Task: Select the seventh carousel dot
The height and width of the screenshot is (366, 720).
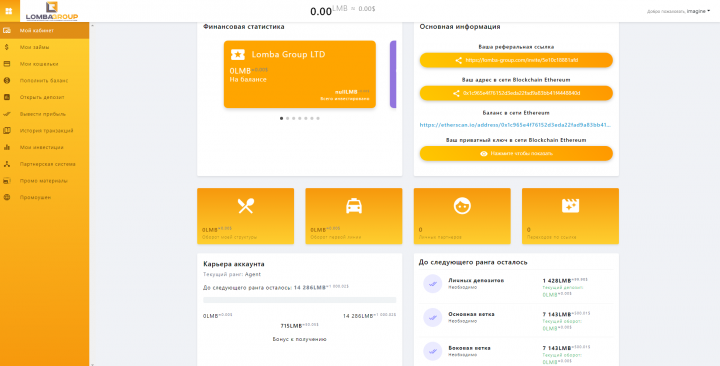Action: [x=318, y=118]
